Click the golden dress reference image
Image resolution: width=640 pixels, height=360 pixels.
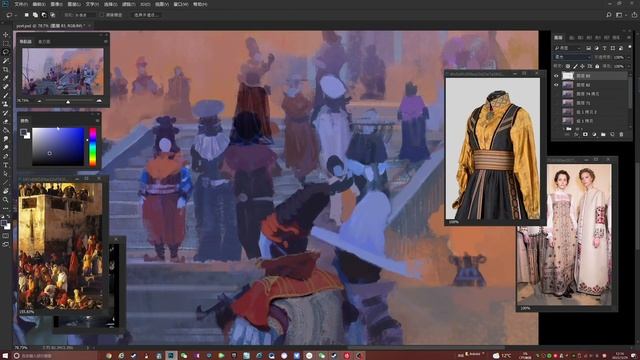pos(493,149)
